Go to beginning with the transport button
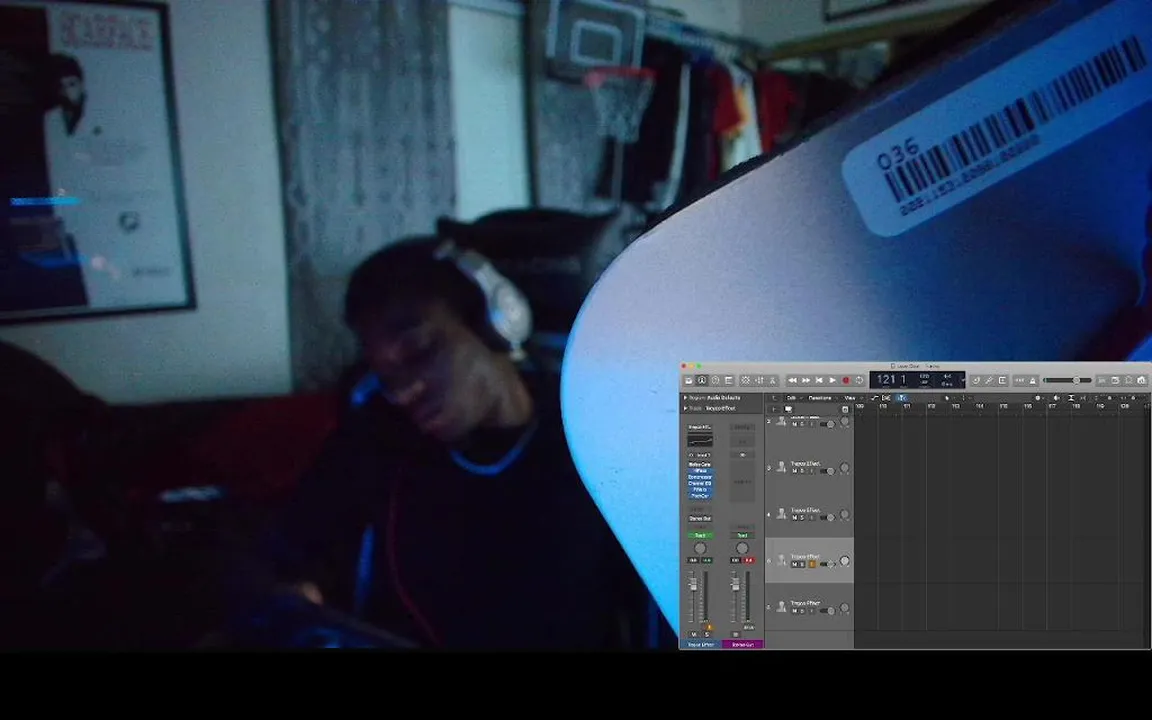The width and height of the screenshot is (1152, 720). click(x=818, y=381)
